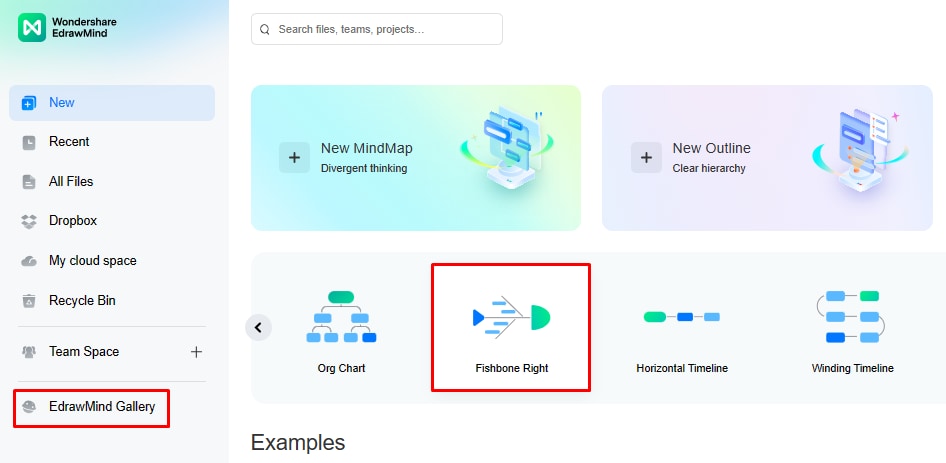The image size is (946, 463).
Task: Click the EdrawMind Gallery icon
Action: tap(29, 407)
